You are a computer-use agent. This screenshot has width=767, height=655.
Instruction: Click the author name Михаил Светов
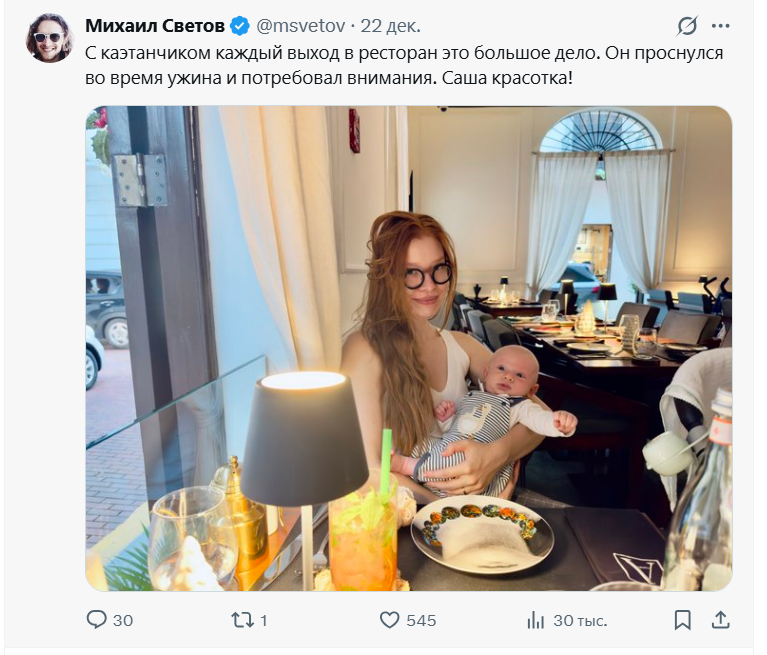coord(155,25)
